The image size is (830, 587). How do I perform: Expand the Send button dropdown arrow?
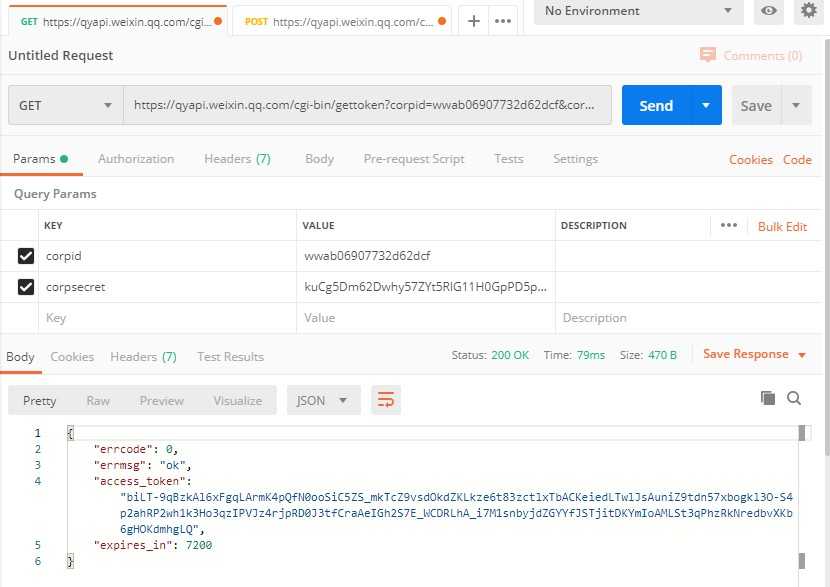[706, 105]
